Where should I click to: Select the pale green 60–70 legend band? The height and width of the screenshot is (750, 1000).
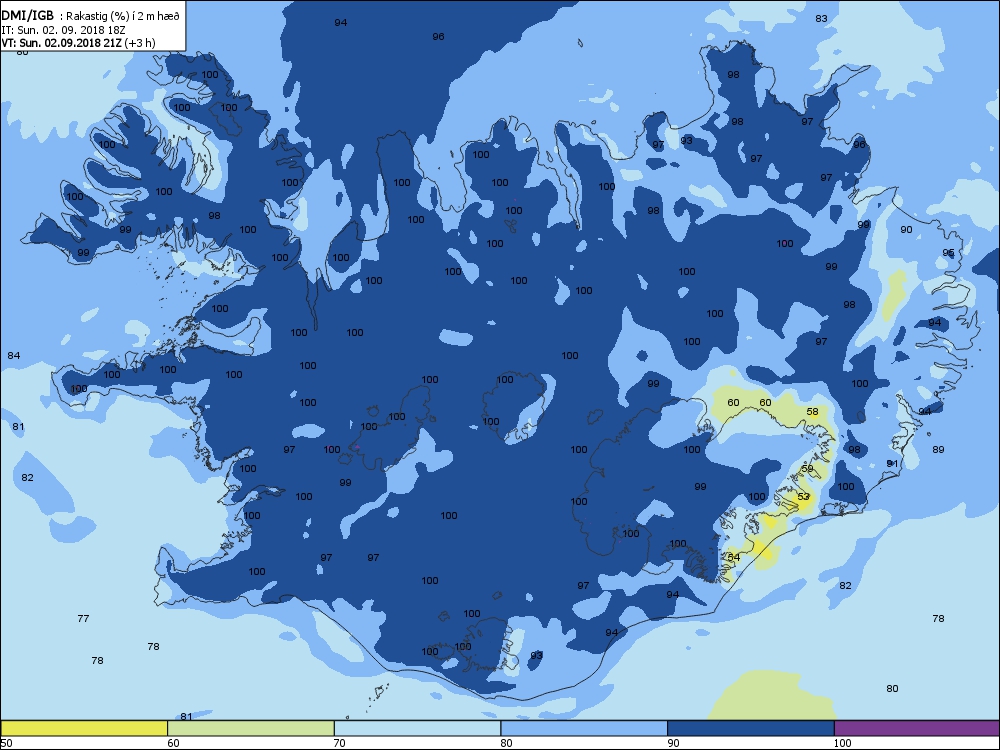[x=251, y=728]
